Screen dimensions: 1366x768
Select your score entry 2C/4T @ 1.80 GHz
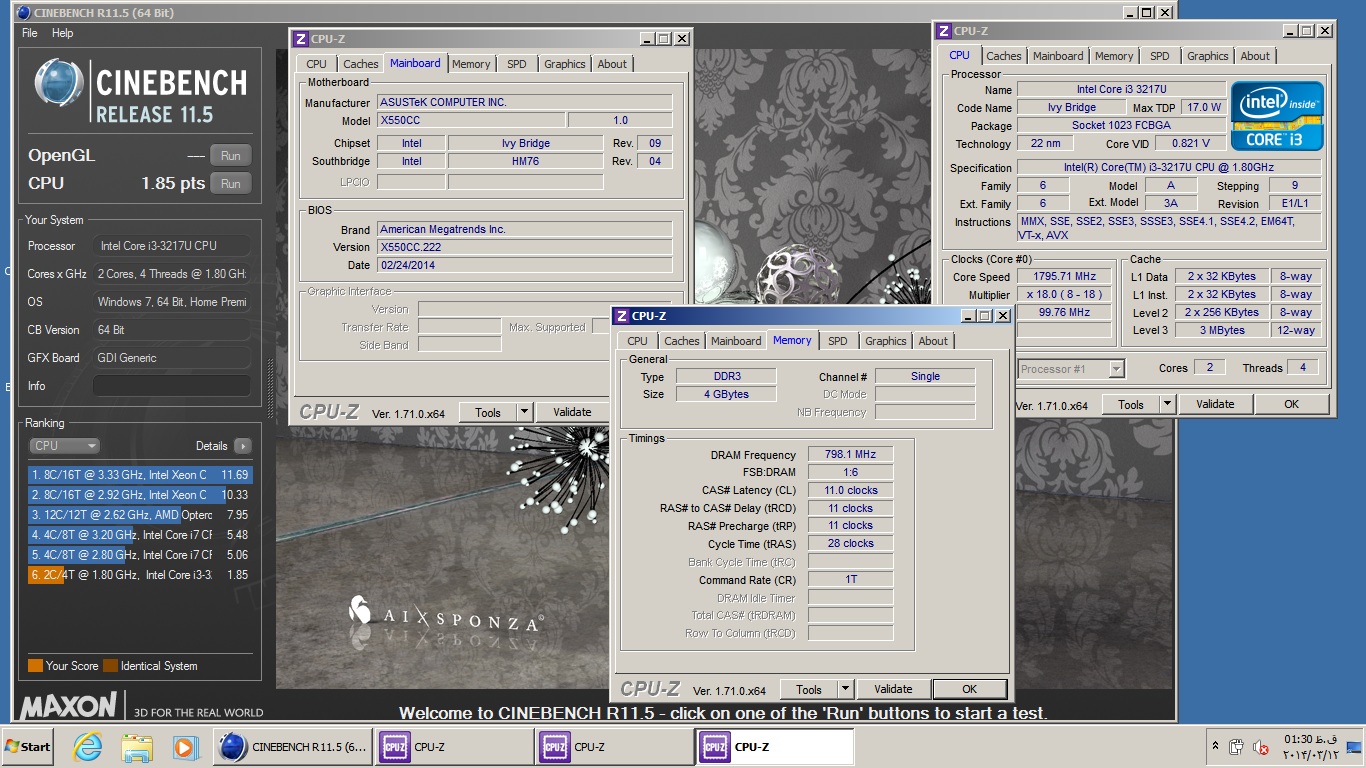[x=140, y=575]
